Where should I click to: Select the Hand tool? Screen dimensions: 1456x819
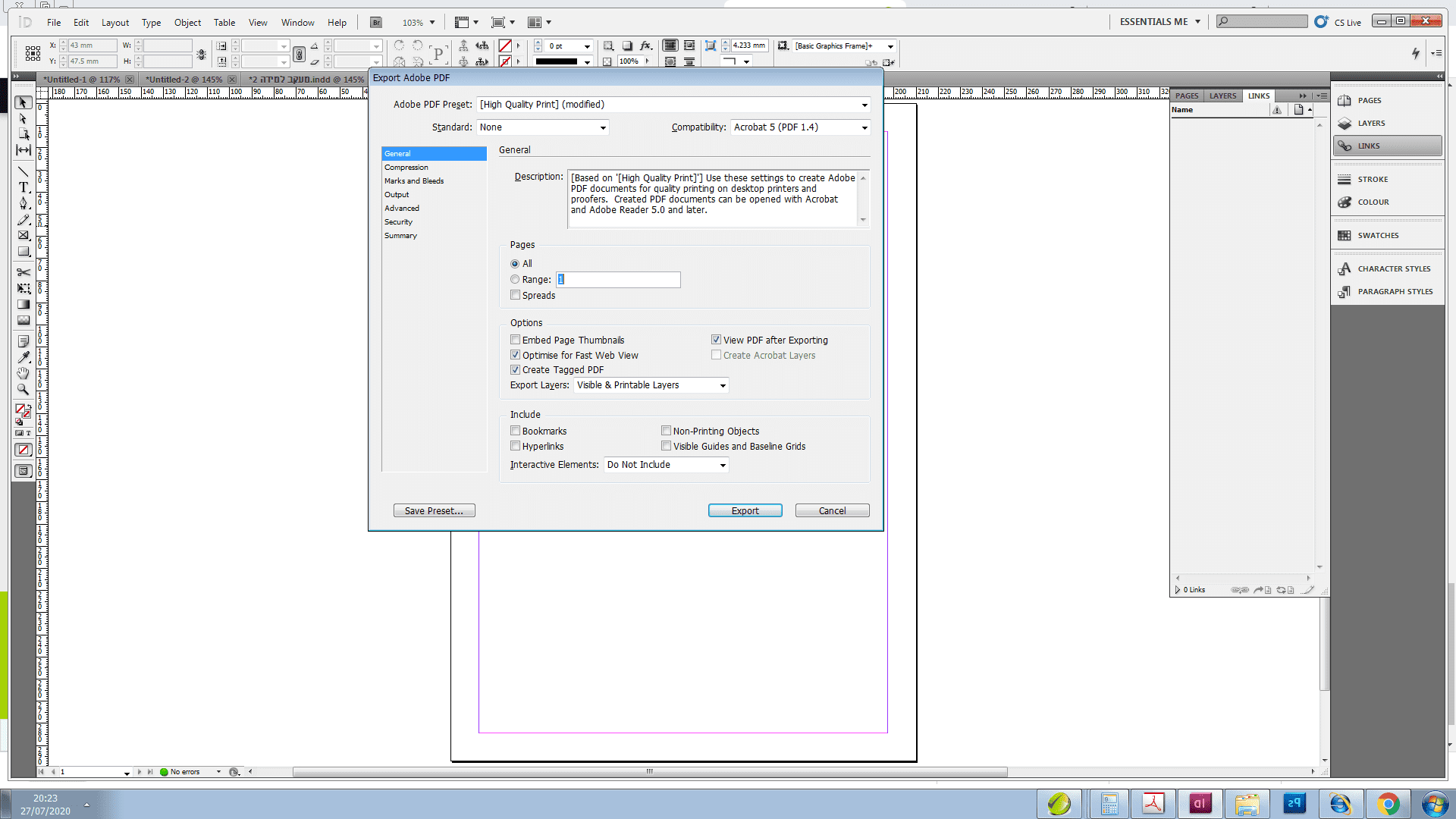(x=24, y=374)
